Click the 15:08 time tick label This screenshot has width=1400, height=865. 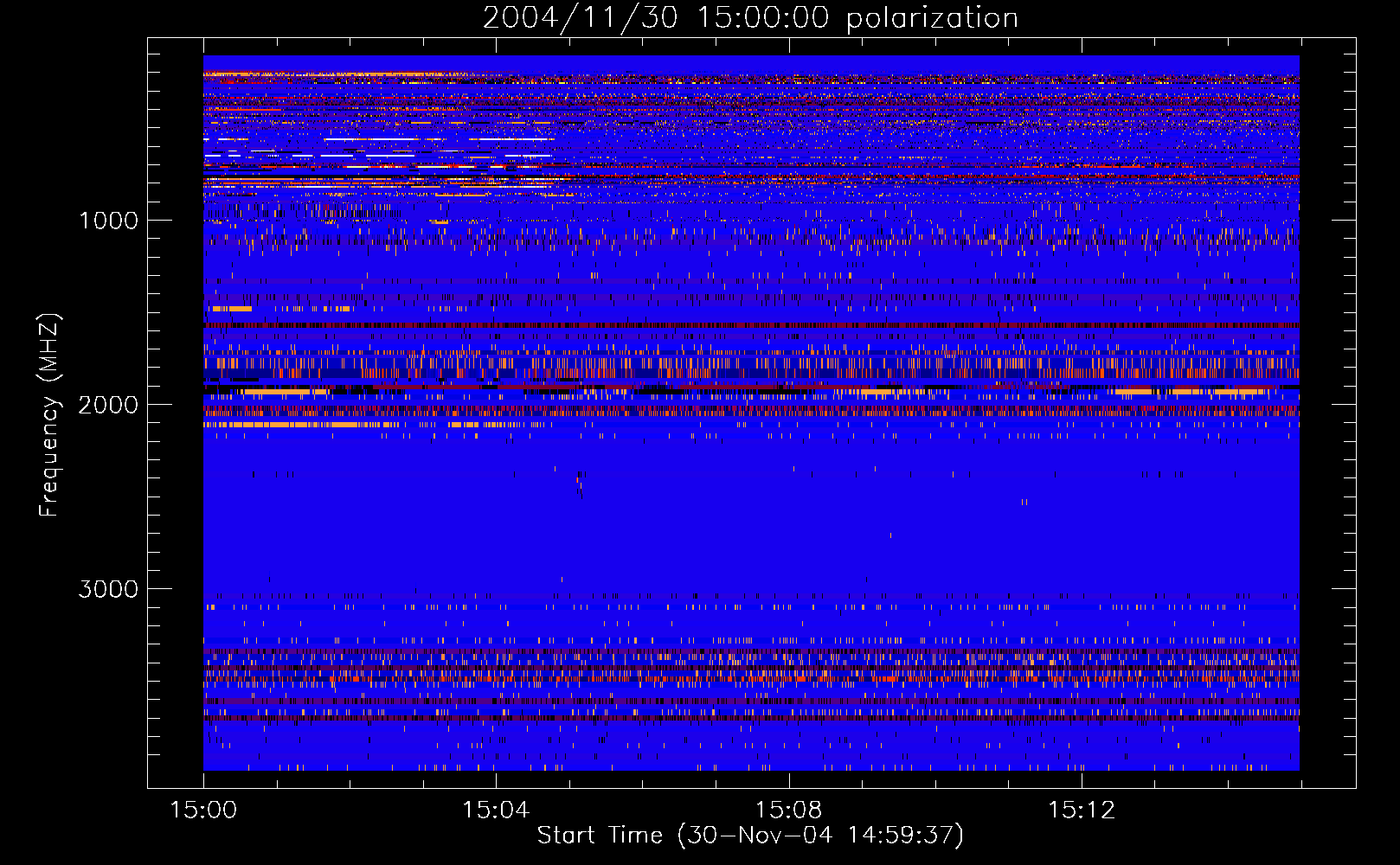[x=788, y=811]
